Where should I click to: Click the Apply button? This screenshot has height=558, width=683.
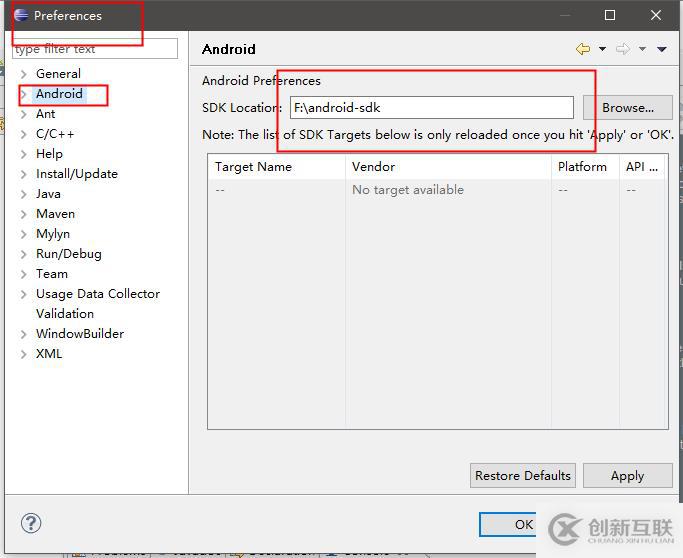click(628, 475)
